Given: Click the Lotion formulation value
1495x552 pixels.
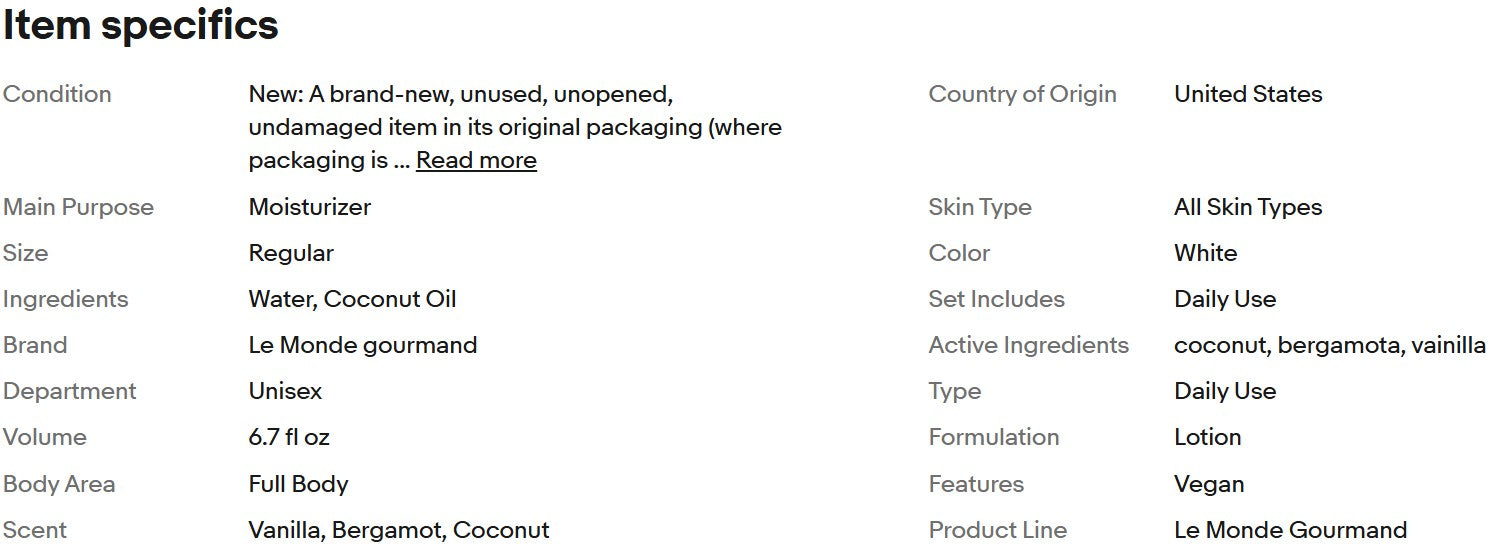Looking at the screenshot, I should pos(1207,437).
